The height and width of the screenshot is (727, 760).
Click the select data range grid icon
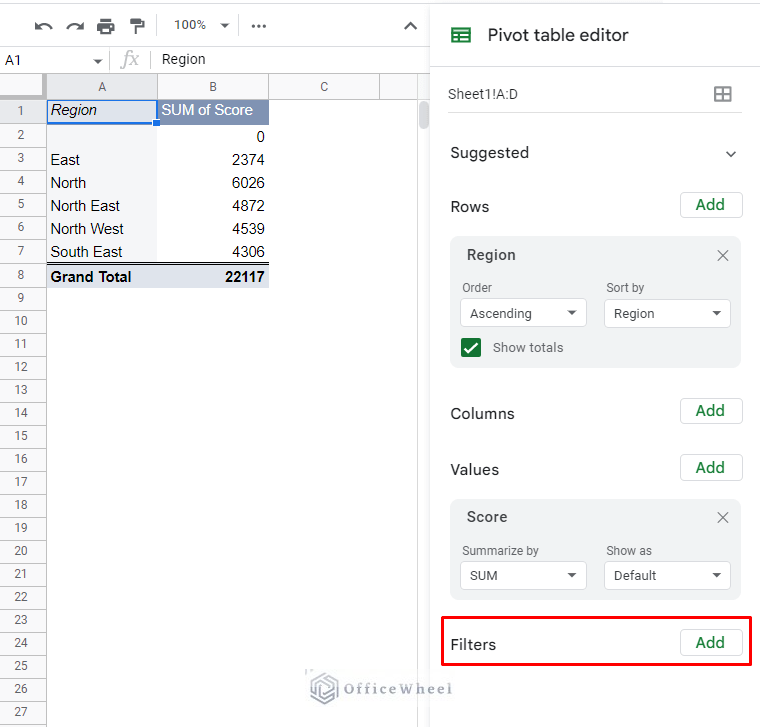[x=722, y=94]
